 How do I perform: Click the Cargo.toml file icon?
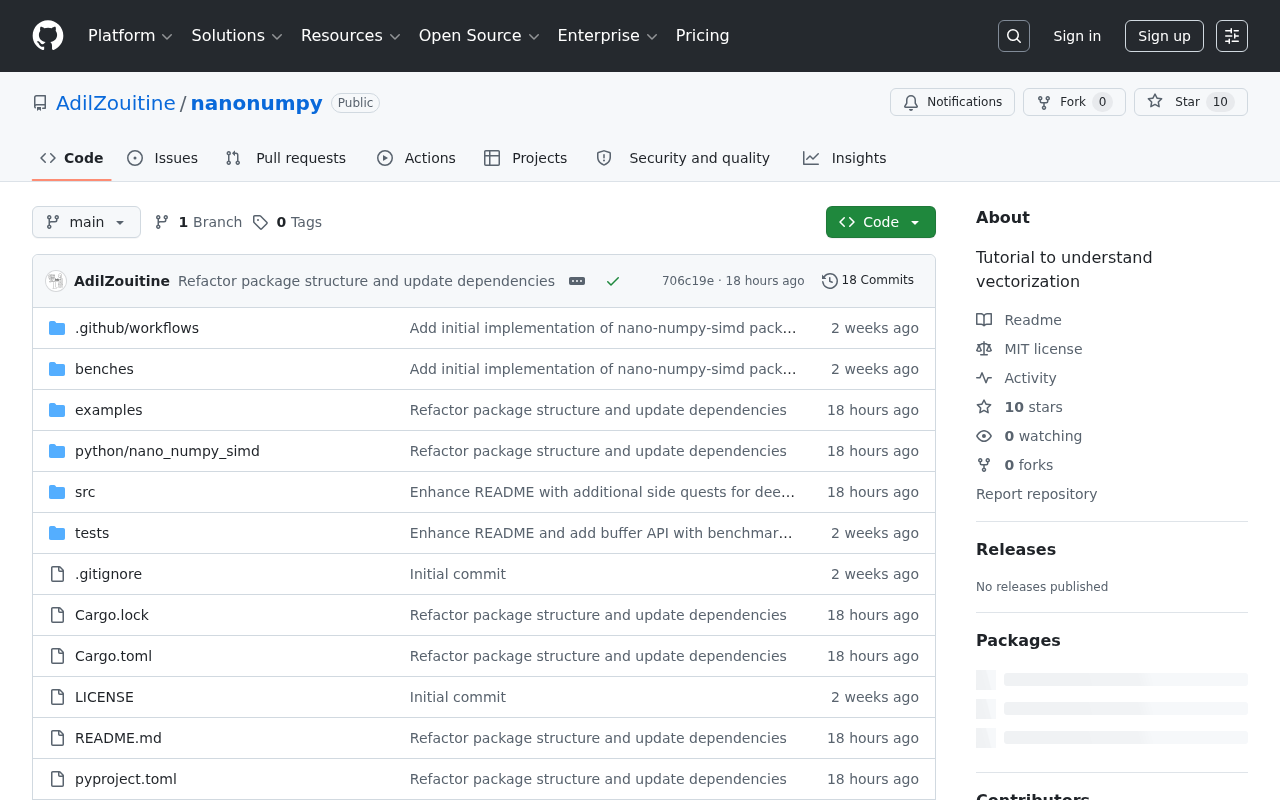coord(57,656)
